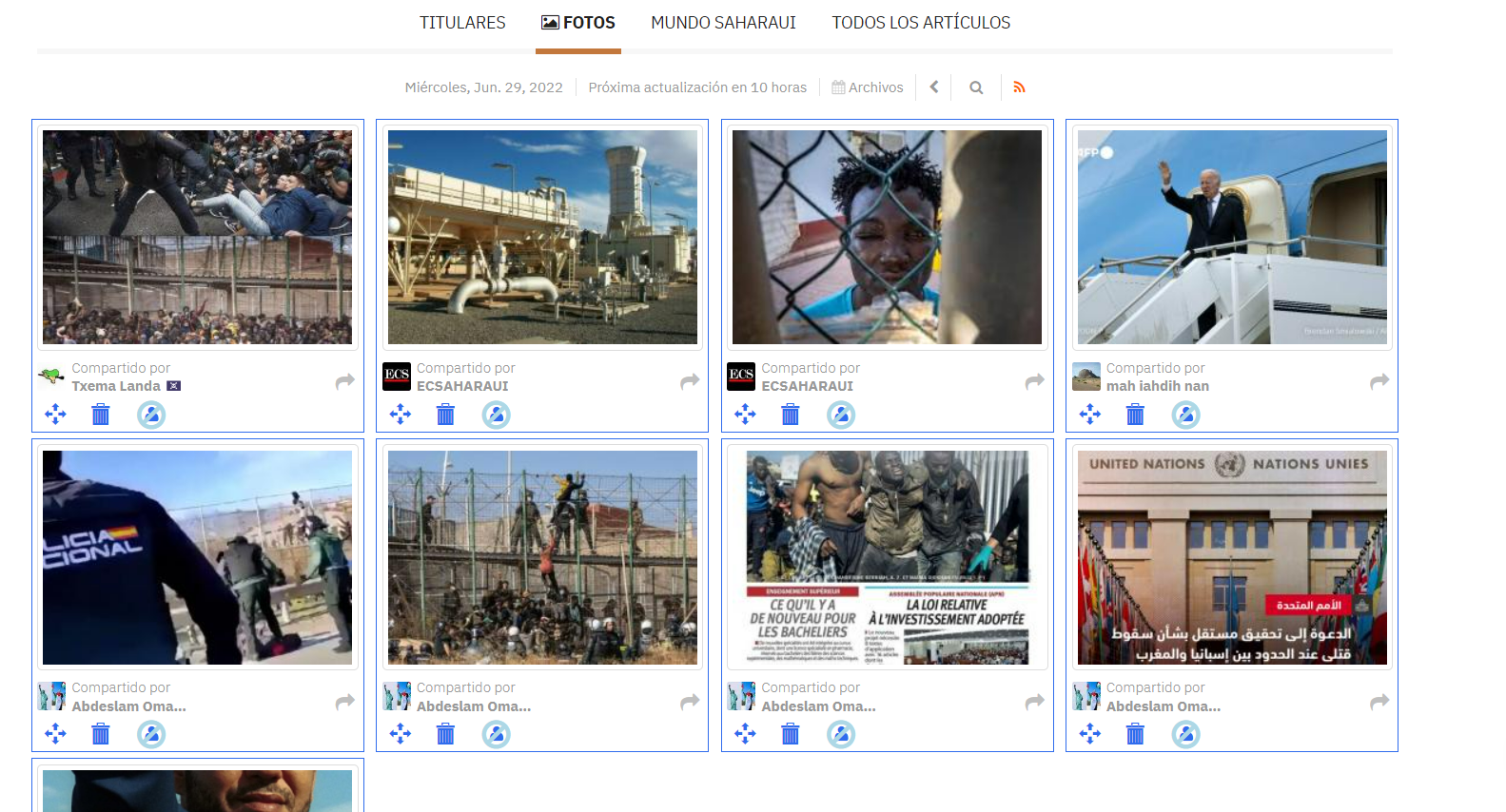
Task: Open the airplane stairs waving photo
Action: click(x=1232, y=237)
